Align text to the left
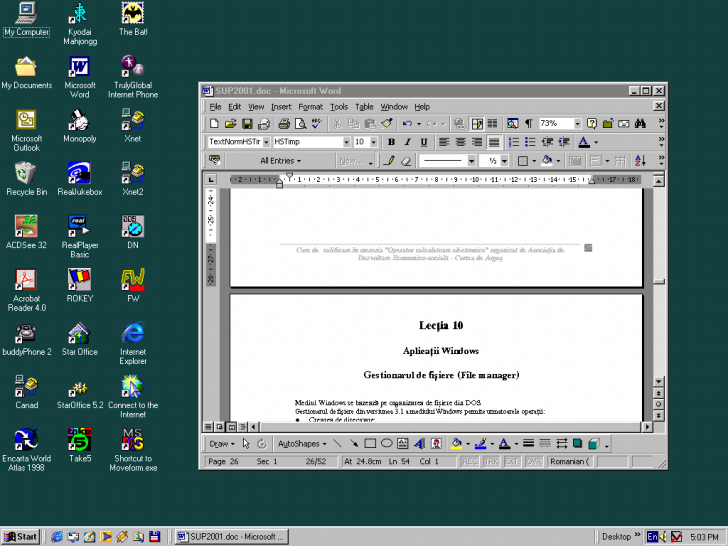 [x=444, y=142]
